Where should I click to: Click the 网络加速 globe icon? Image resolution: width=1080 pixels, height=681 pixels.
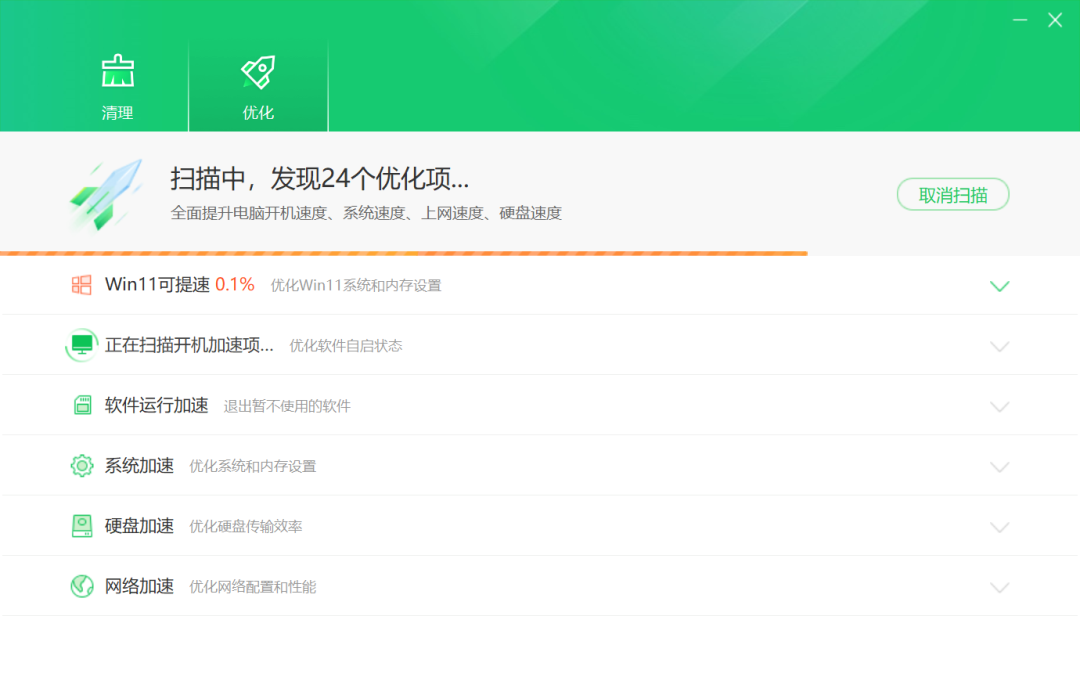pyautogui.click(x=80, y=586)
